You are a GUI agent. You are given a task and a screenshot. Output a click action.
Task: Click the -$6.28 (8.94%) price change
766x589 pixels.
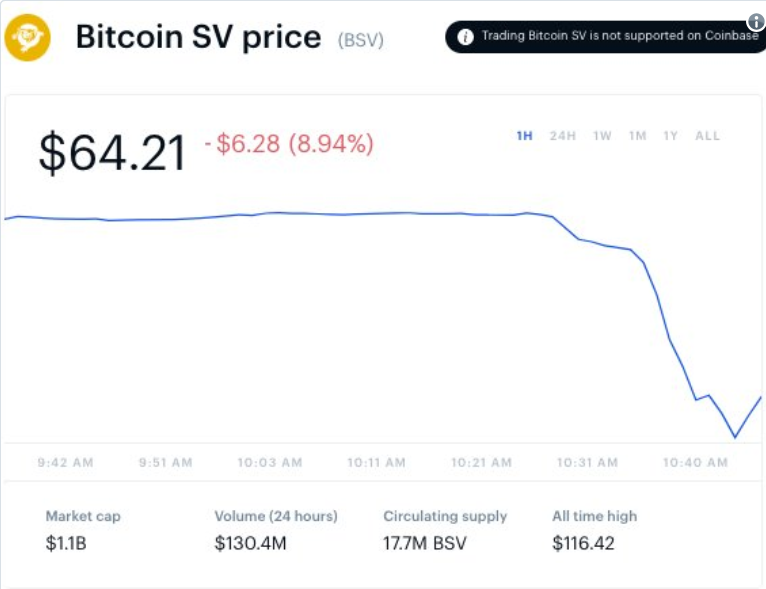pyautogui.click(x=289, y=144)
